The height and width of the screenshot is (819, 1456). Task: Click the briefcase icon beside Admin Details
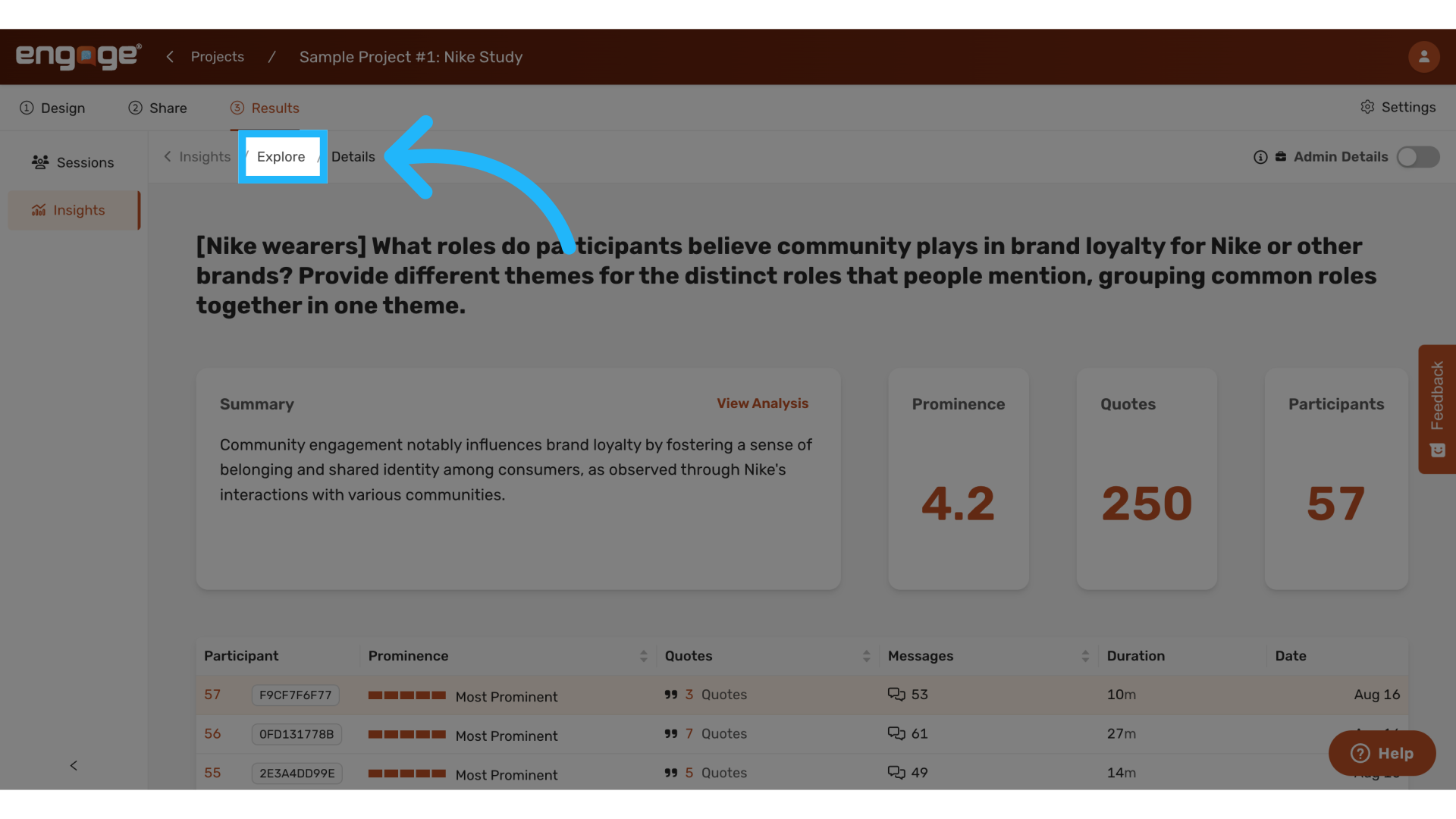[1281, 157]
